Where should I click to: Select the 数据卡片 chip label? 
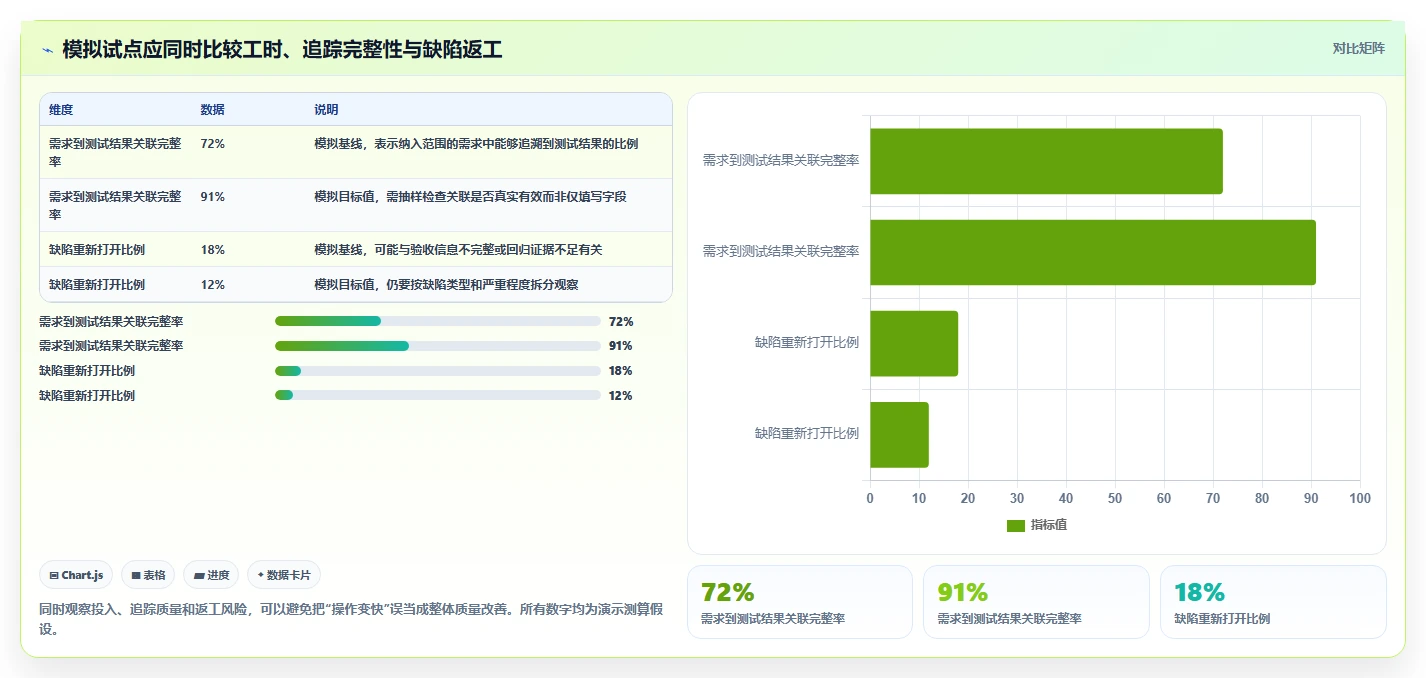[x=288, y=575]
